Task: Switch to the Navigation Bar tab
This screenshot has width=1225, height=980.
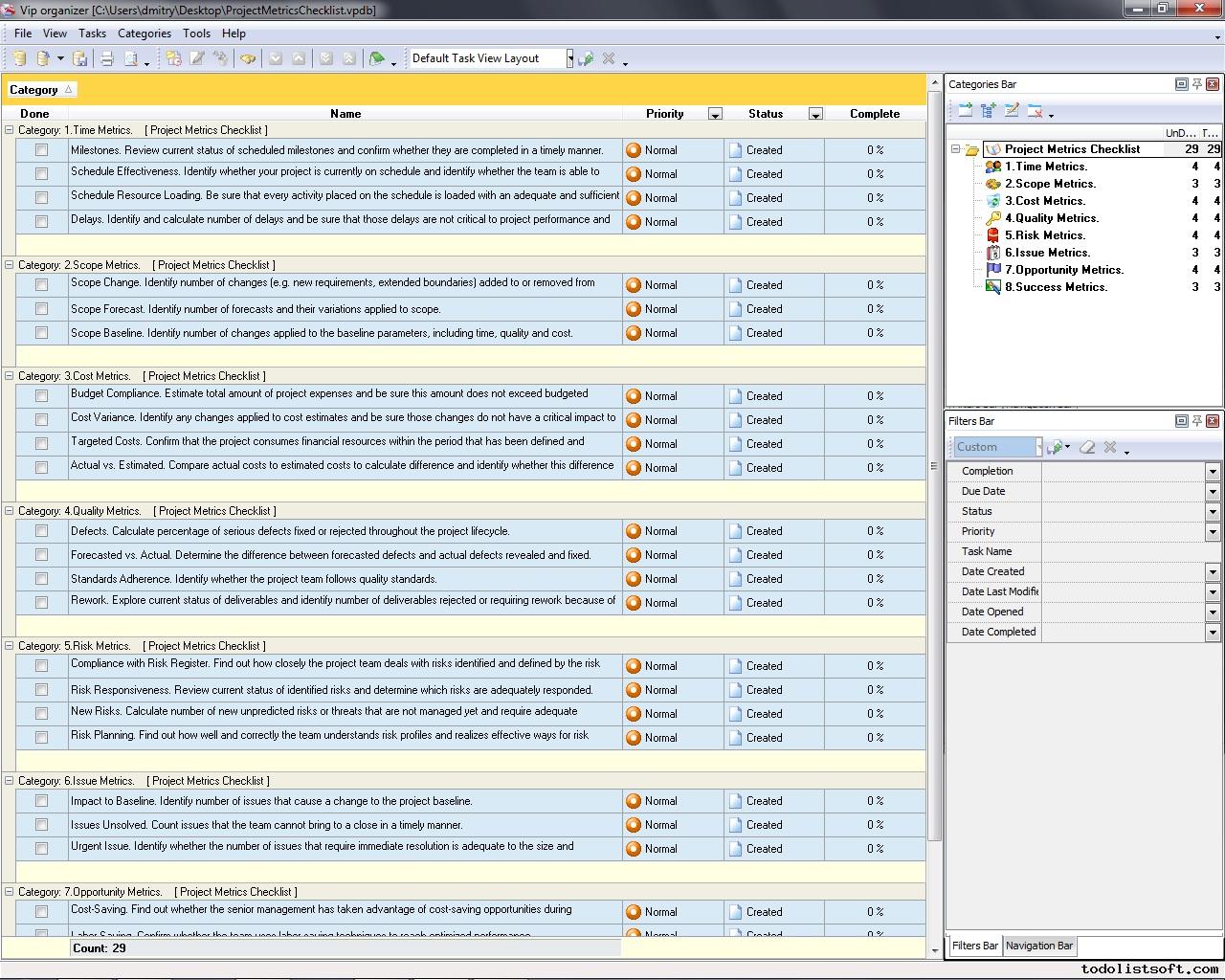Action: [x=1038, y=946]
